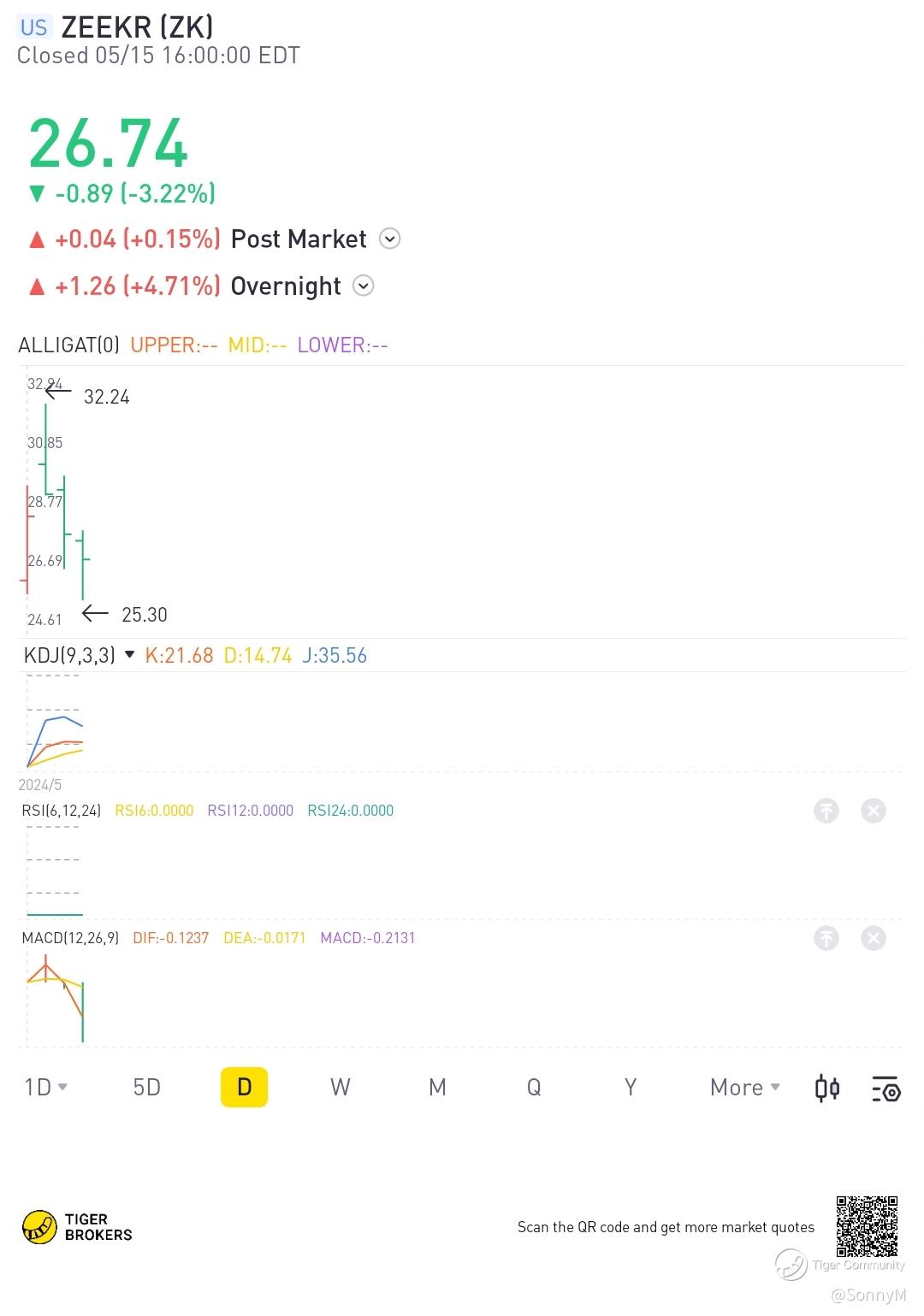Pin the MACD indicator to top
Viewport: 924px width, 1316px height.
[826, 938]
